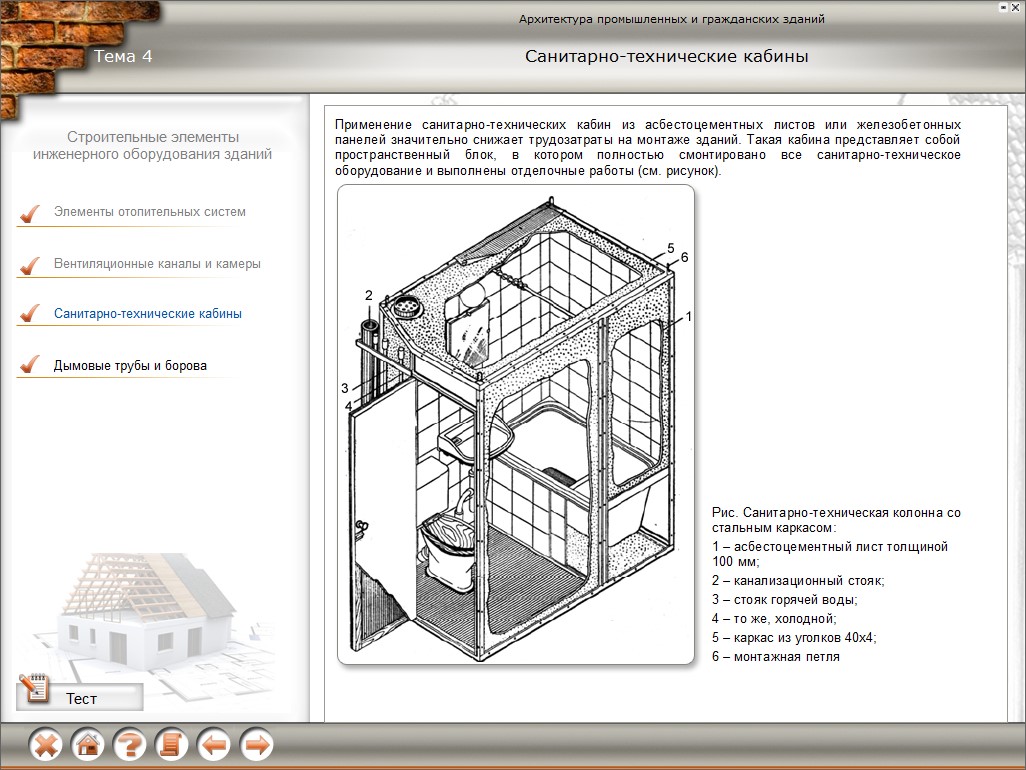Image resolution: width=1026 pixels, height=770 pixels.
Task: Open help with the question mark icon
Action: tap(130, 745)
